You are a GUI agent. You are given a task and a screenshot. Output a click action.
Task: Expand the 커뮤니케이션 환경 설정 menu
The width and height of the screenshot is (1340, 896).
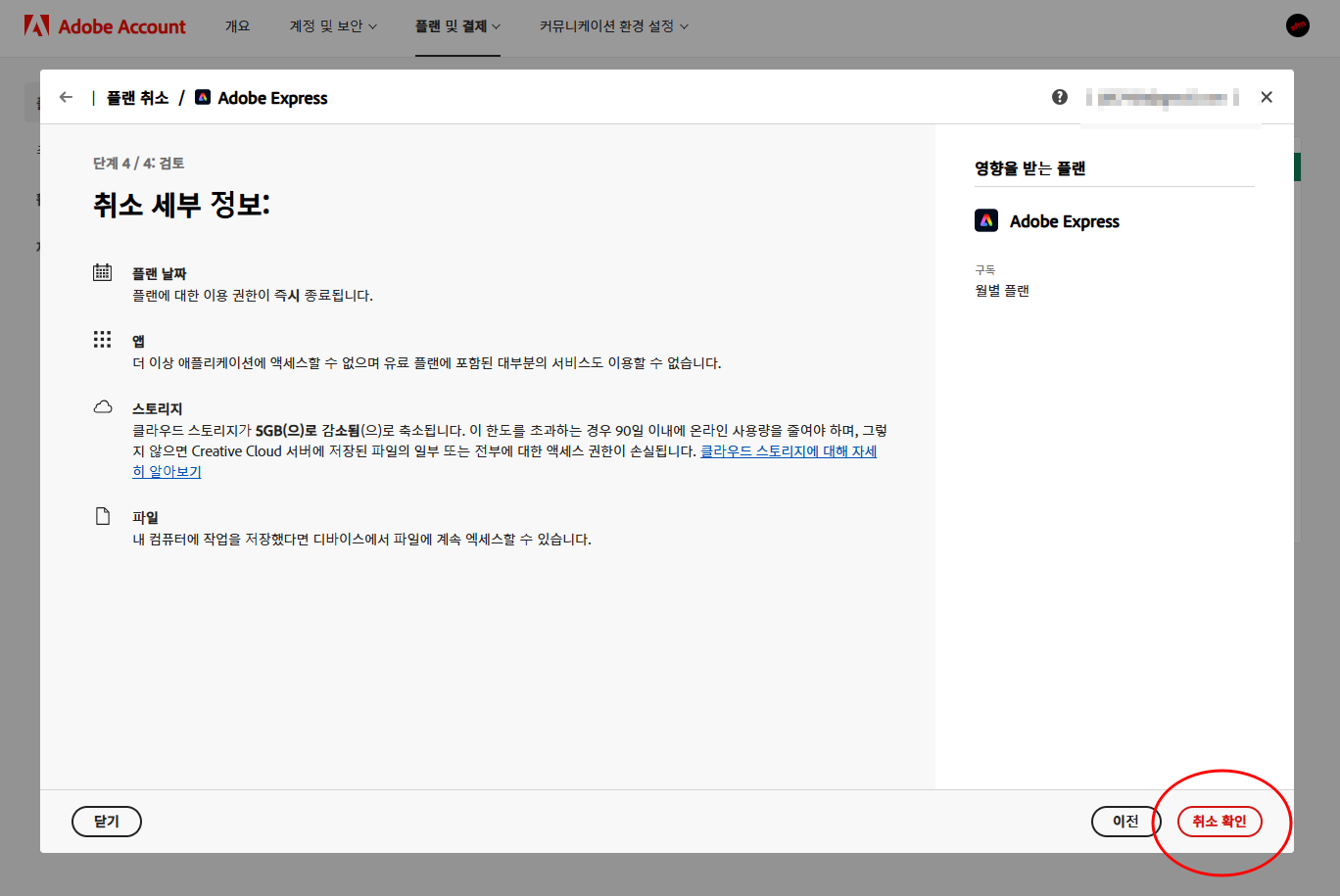point(614,26)
